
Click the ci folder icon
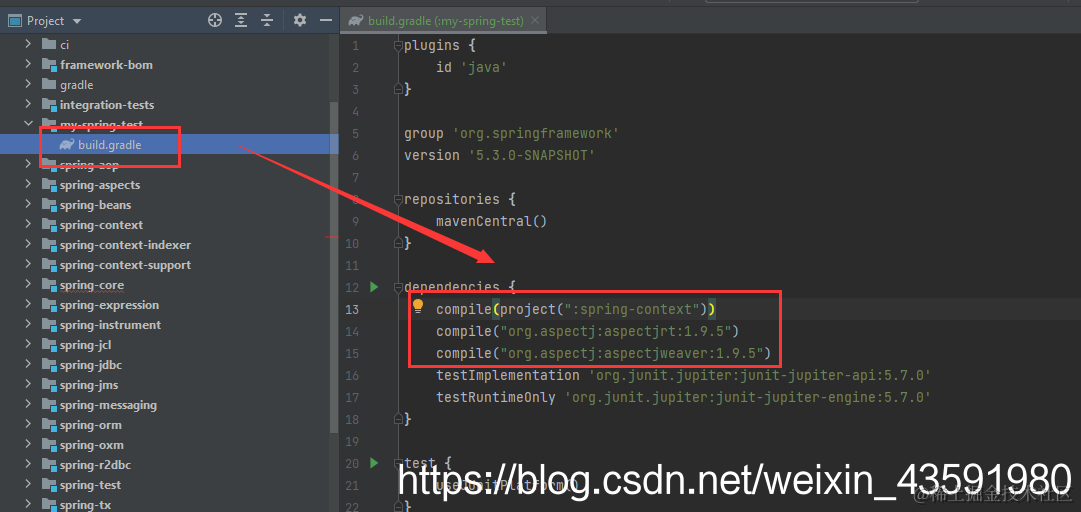coord(48,44)
